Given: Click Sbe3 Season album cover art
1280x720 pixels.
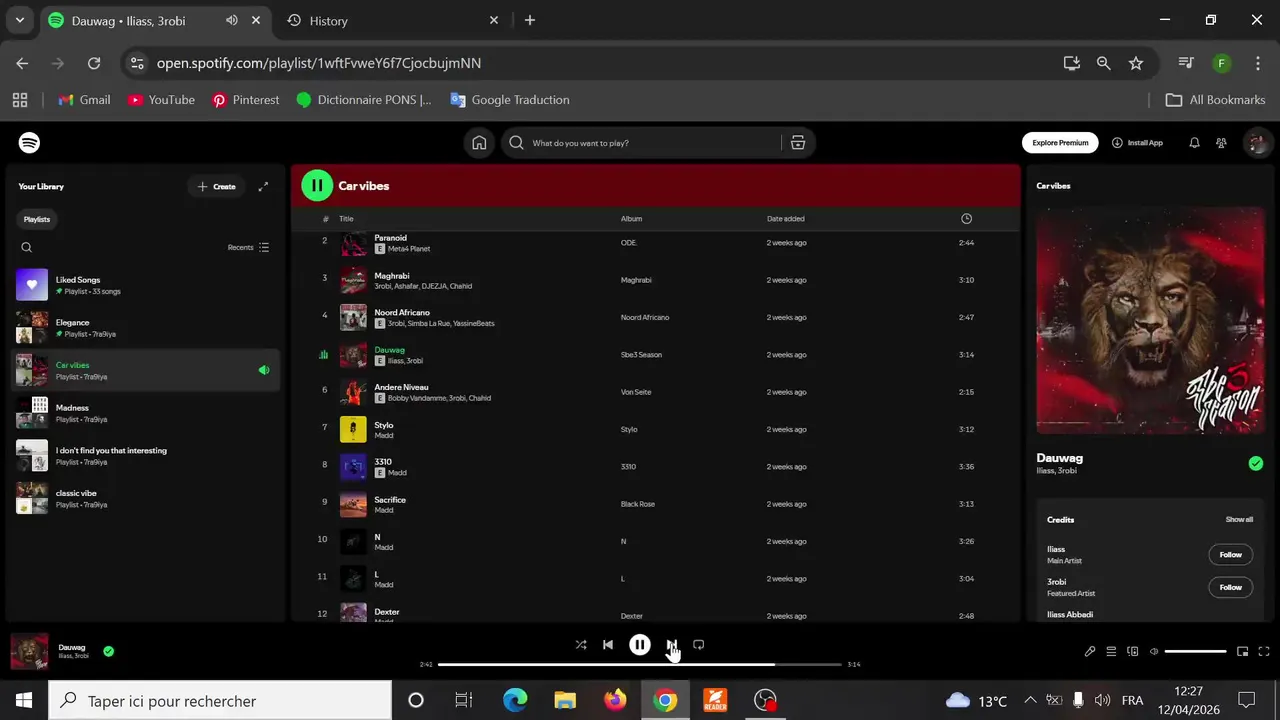Looking at the screenshot, I should (1151, 320).
